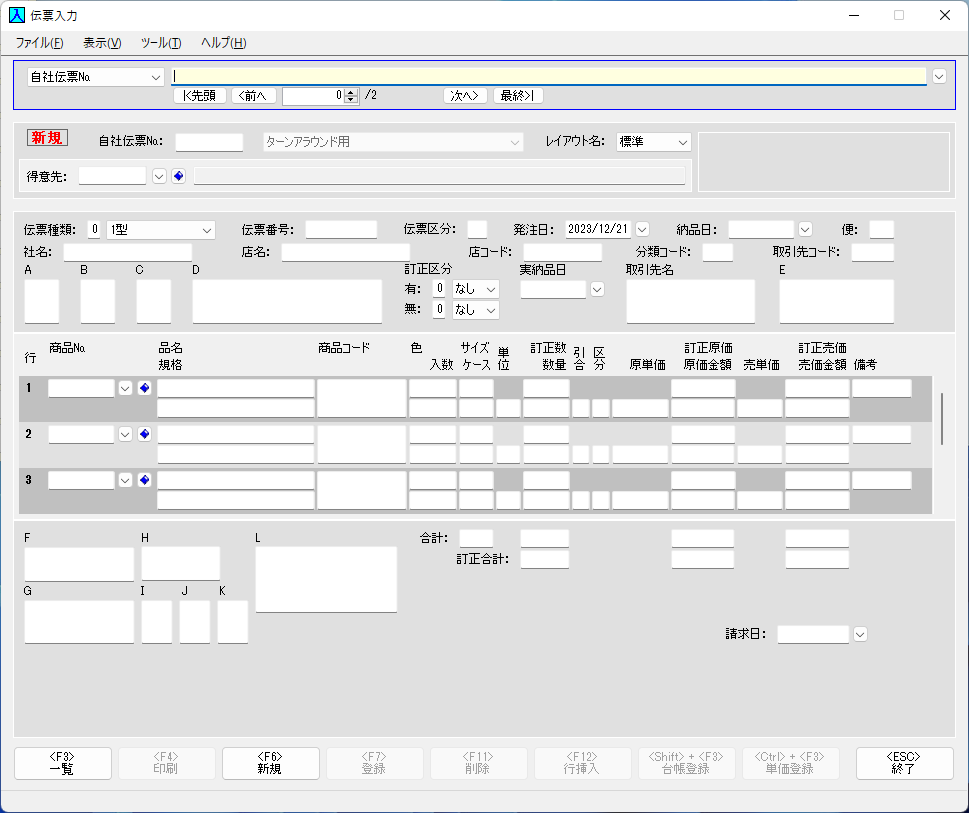Click the row 1 商品№ input field
The height and width of the screenshot is (813, 969).
(82, 388)
